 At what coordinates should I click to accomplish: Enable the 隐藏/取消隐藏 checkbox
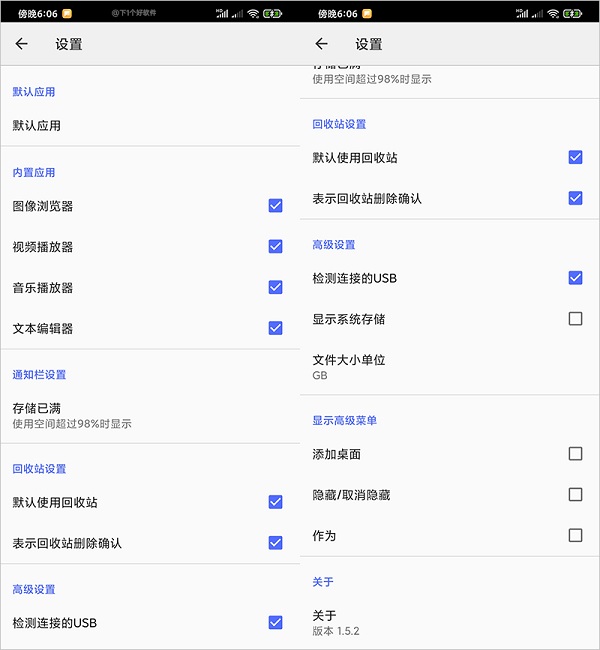(575, 495)
